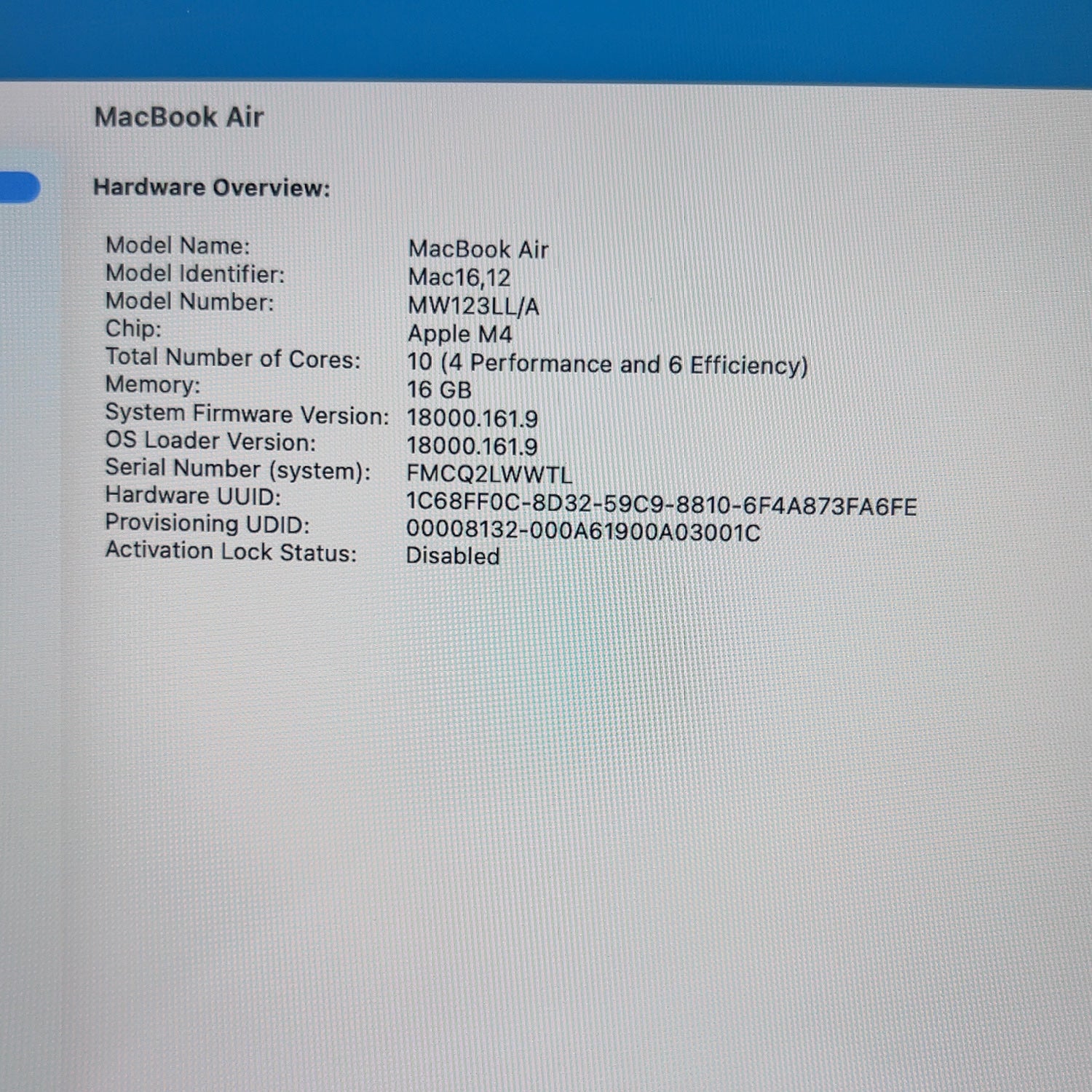This screenshot has width=1092, height=1092.
Task: Select the UUID starting with 1C68FF0C
Action: 662,506
